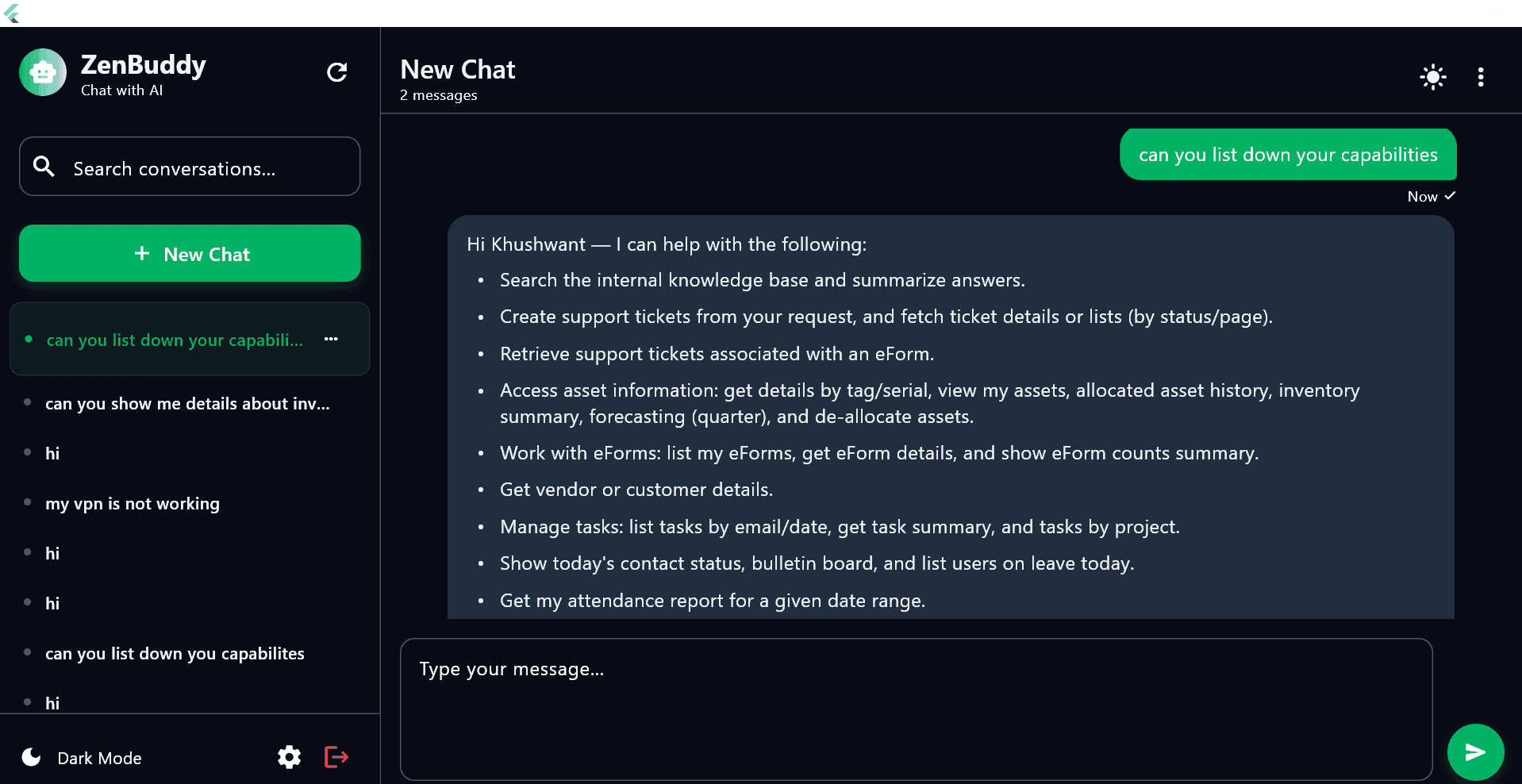Toggle Dark Mode
Image resolution: width=1522 pixels, height=784 pixels.
click(x=98, y=758)
